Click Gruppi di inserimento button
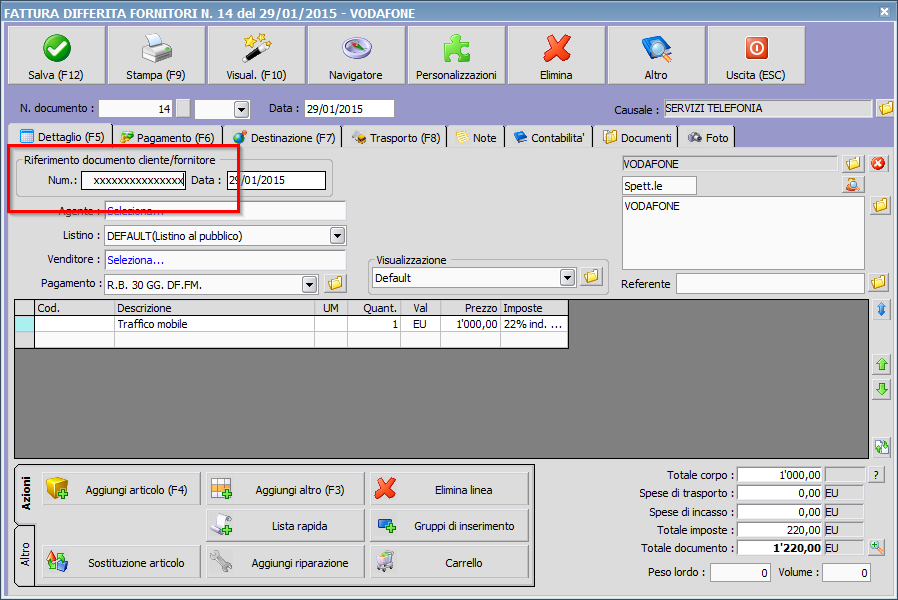 [x=449, y=526]
